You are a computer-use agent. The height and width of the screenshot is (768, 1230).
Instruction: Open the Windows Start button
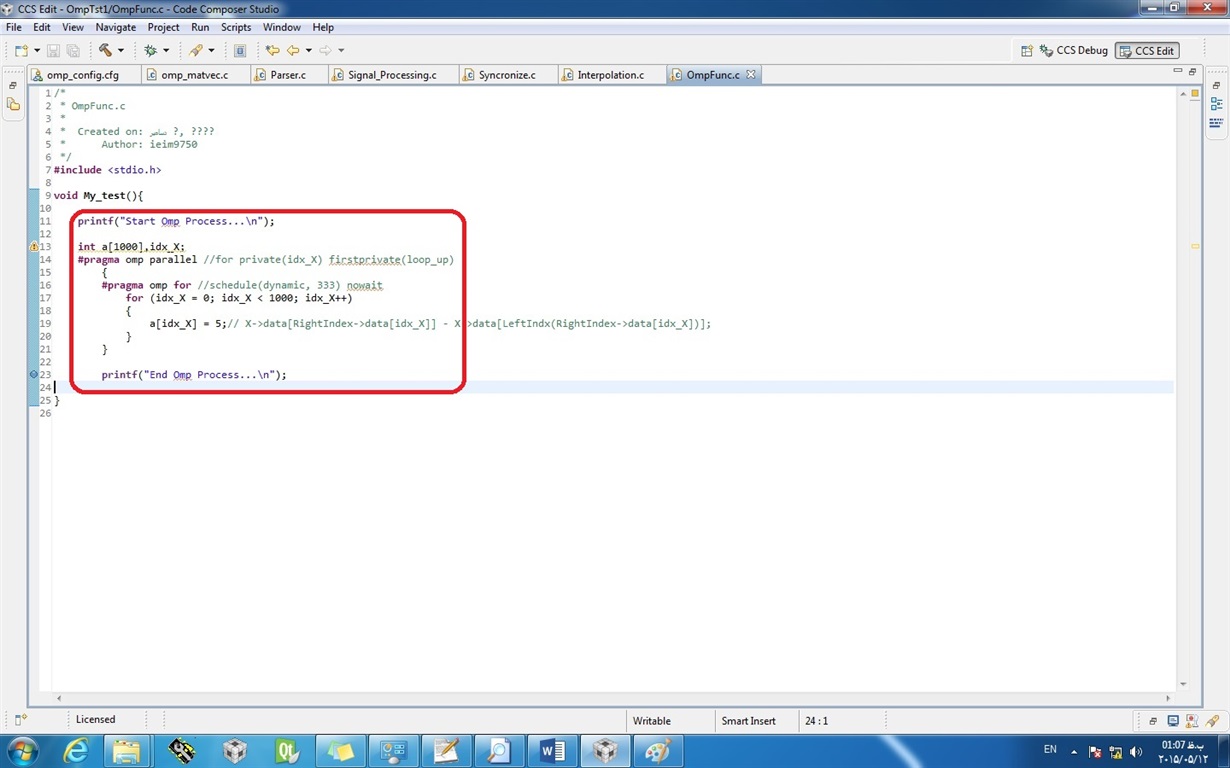[24, 750]
